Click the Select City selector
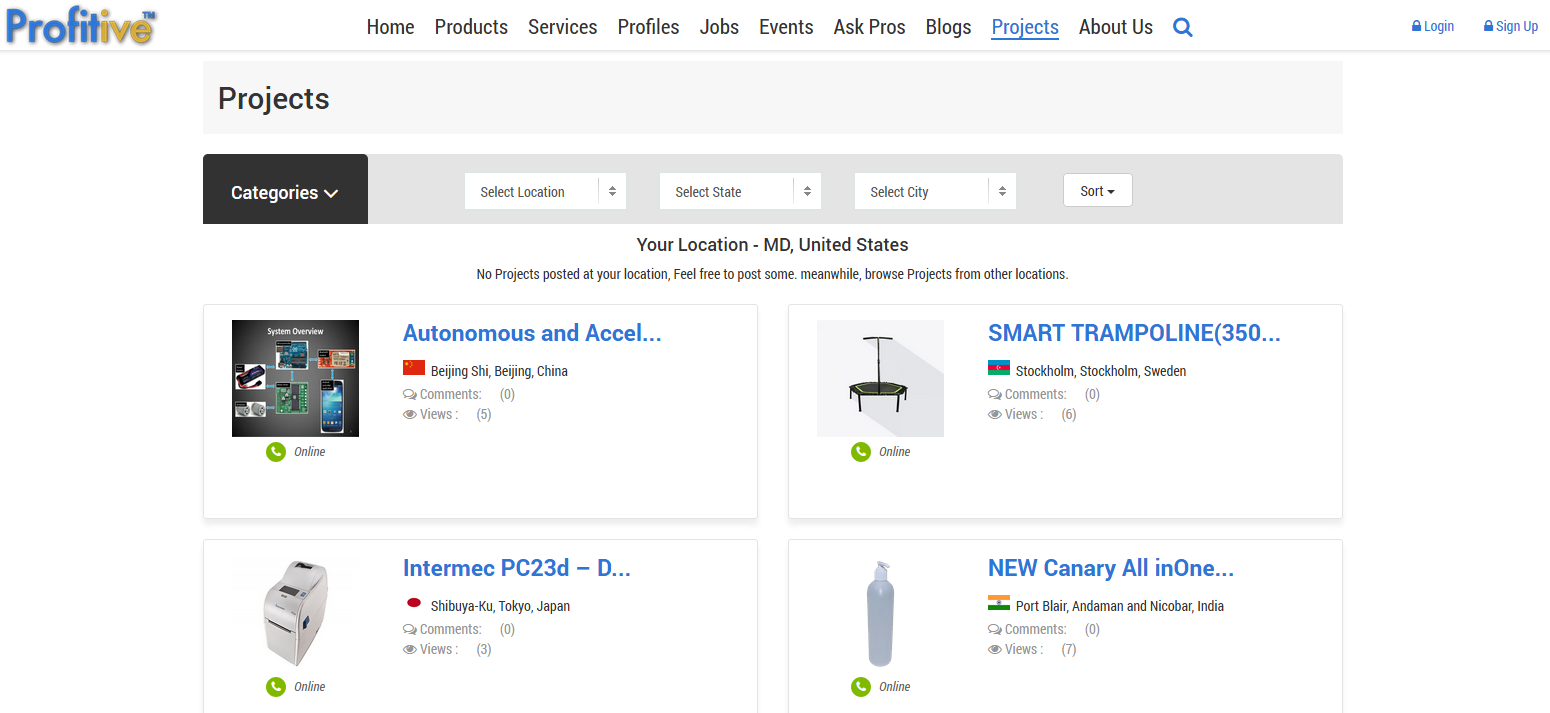Image resolution: width=1550 pixels, height=713 pixels. click(x=934, y=191)
